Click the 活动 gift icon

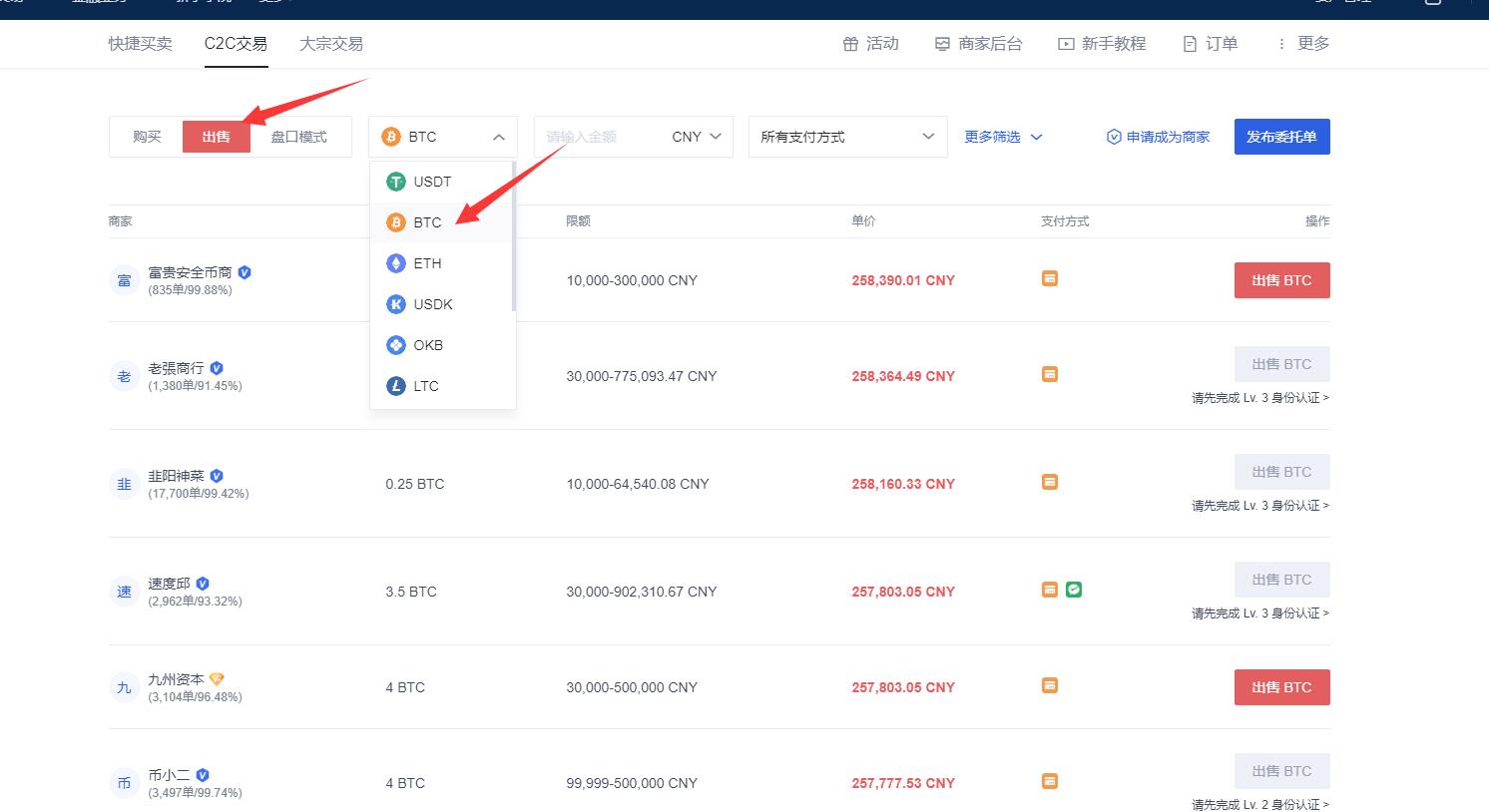(849, 43)
